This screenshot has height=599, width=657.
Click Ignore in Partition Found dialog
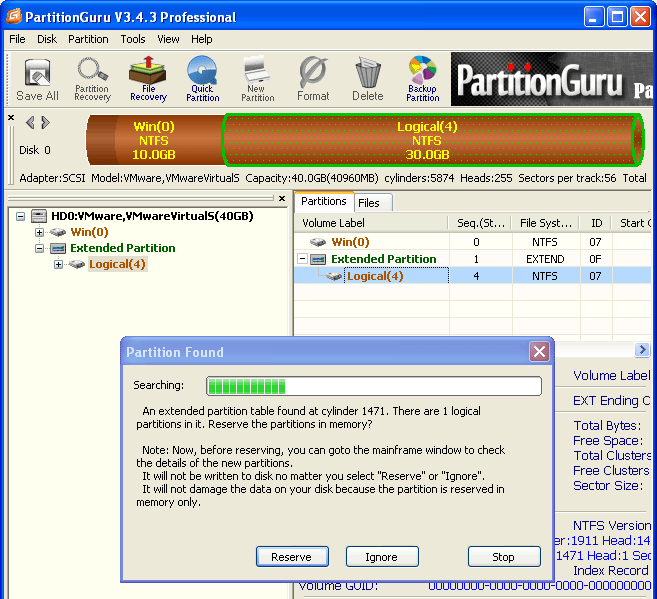click(x=382, y=557)
